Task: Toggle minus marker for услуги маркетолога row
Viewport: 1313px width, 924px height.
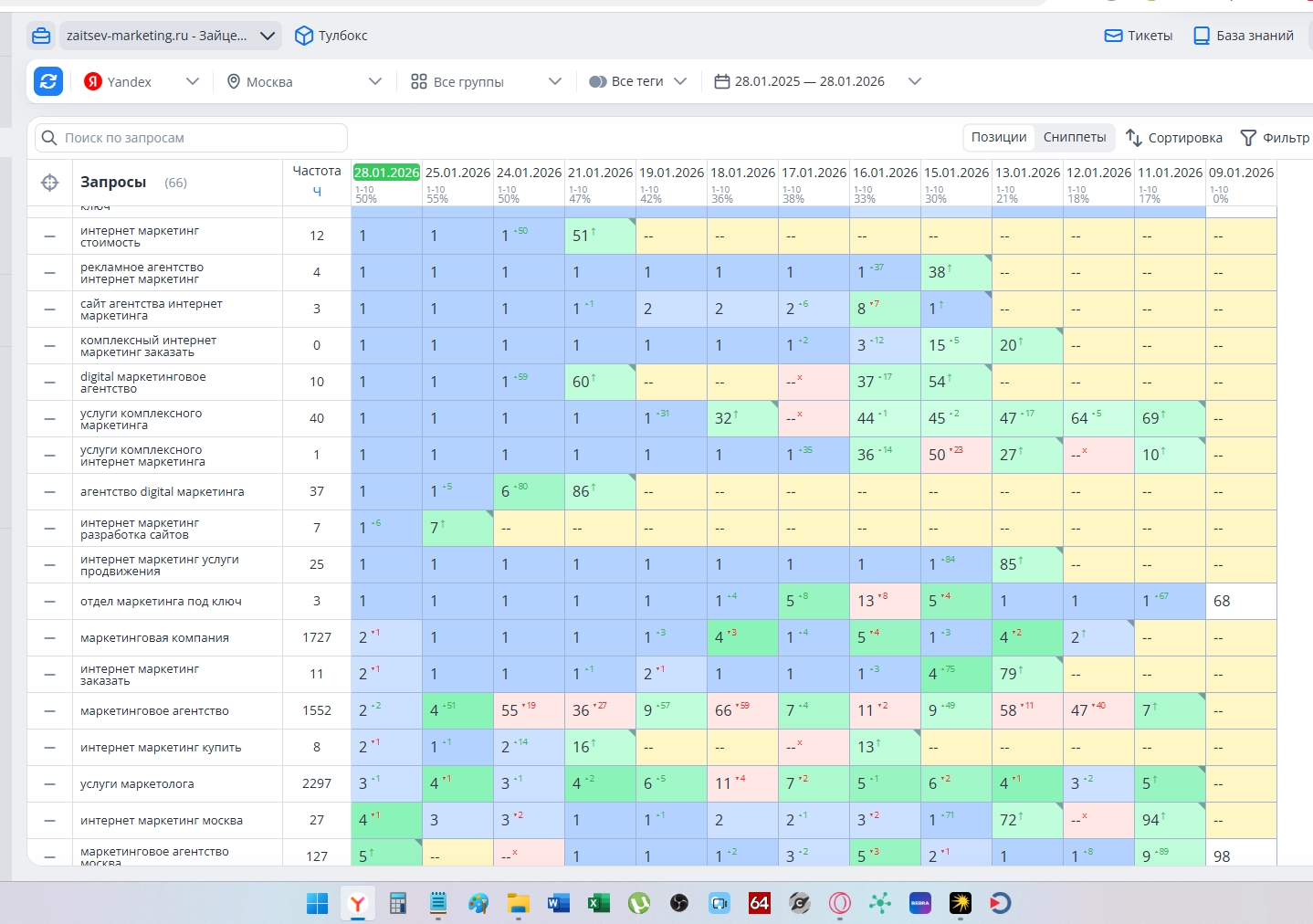Action: (x=50, y=784)
